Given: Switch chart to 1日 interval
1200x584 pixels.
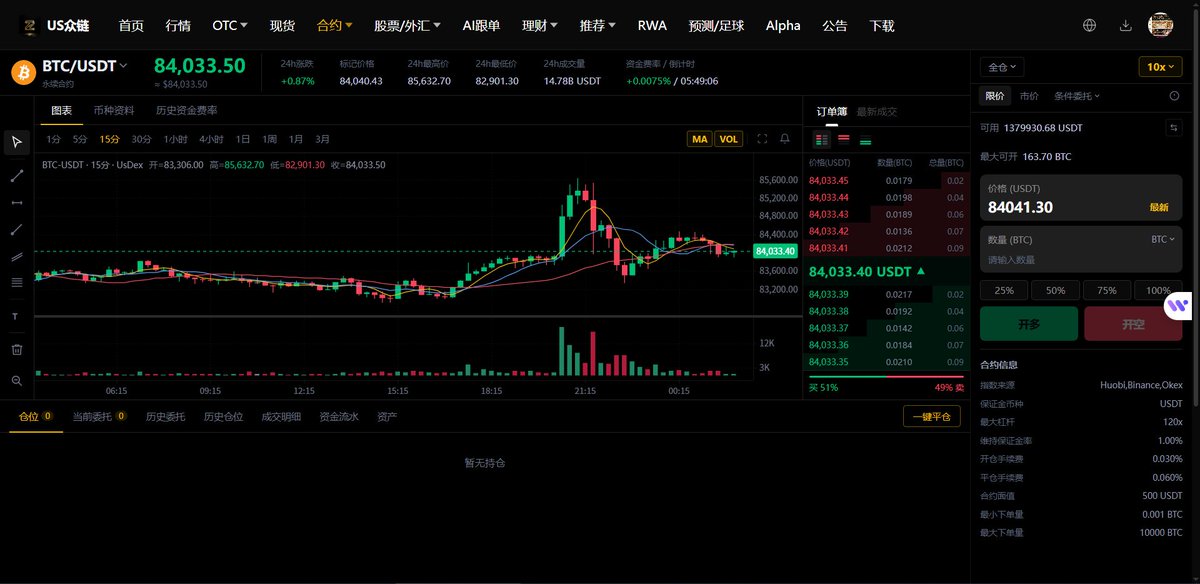Looking at the screenshot, I should click(243, 139).
